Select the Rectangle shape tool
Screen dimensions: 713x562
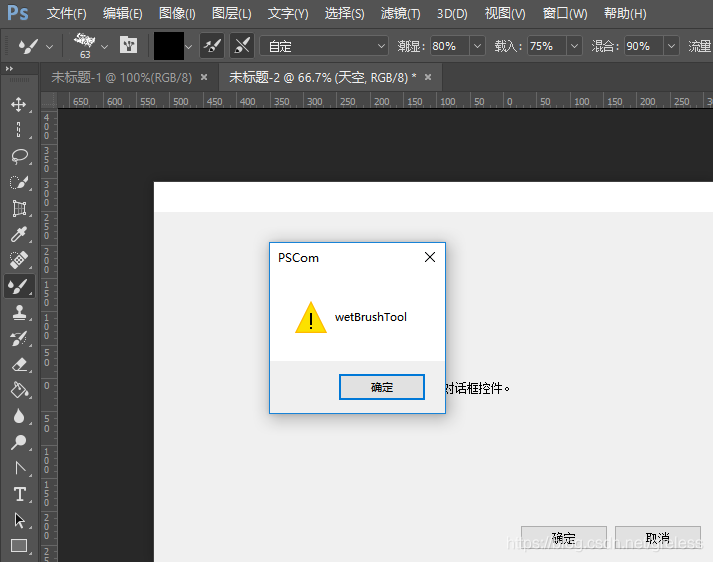pyautogui.click(x=19, y=545)
